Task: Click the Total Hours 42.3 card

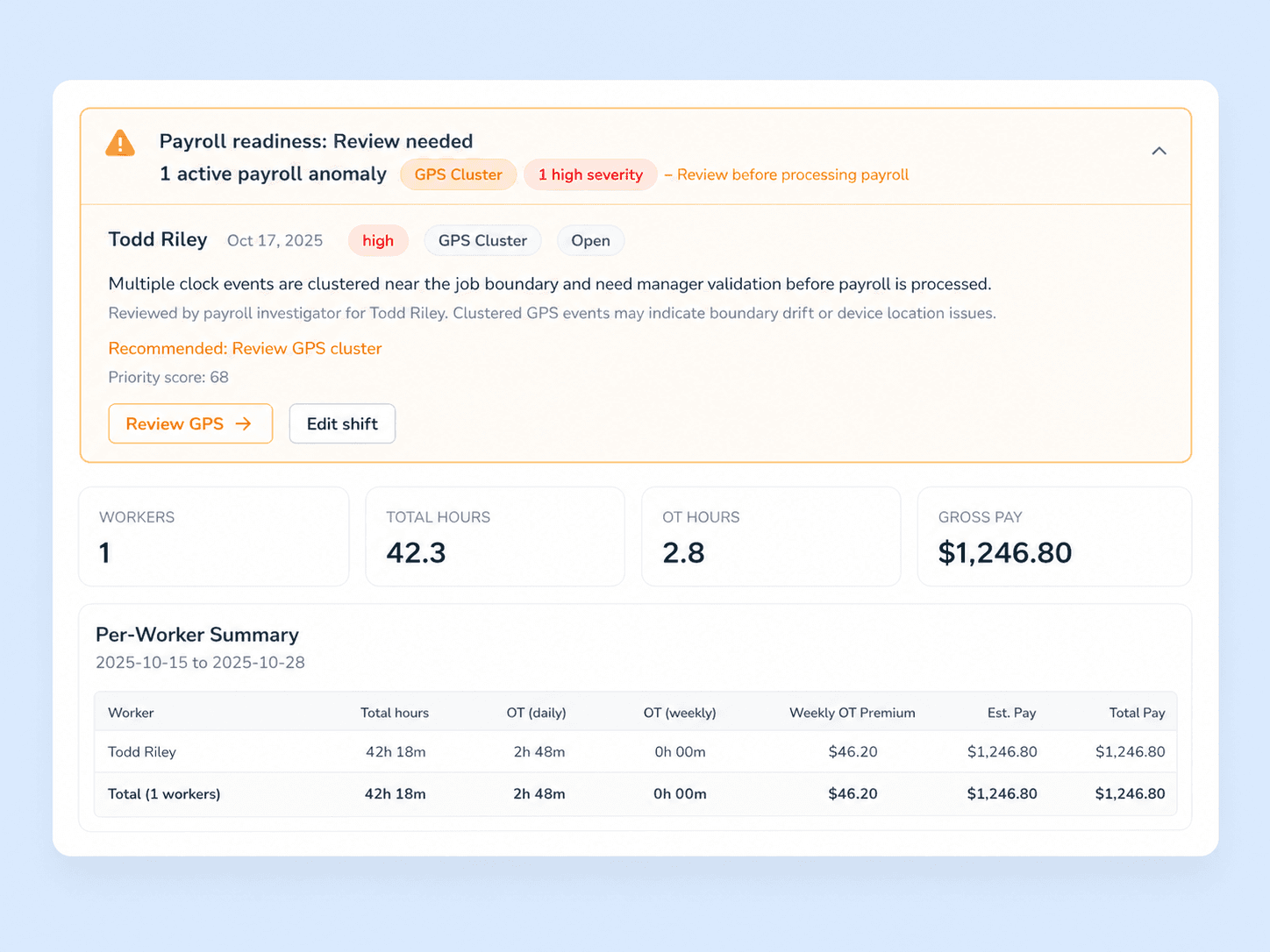Action: [x=495, y=536]
